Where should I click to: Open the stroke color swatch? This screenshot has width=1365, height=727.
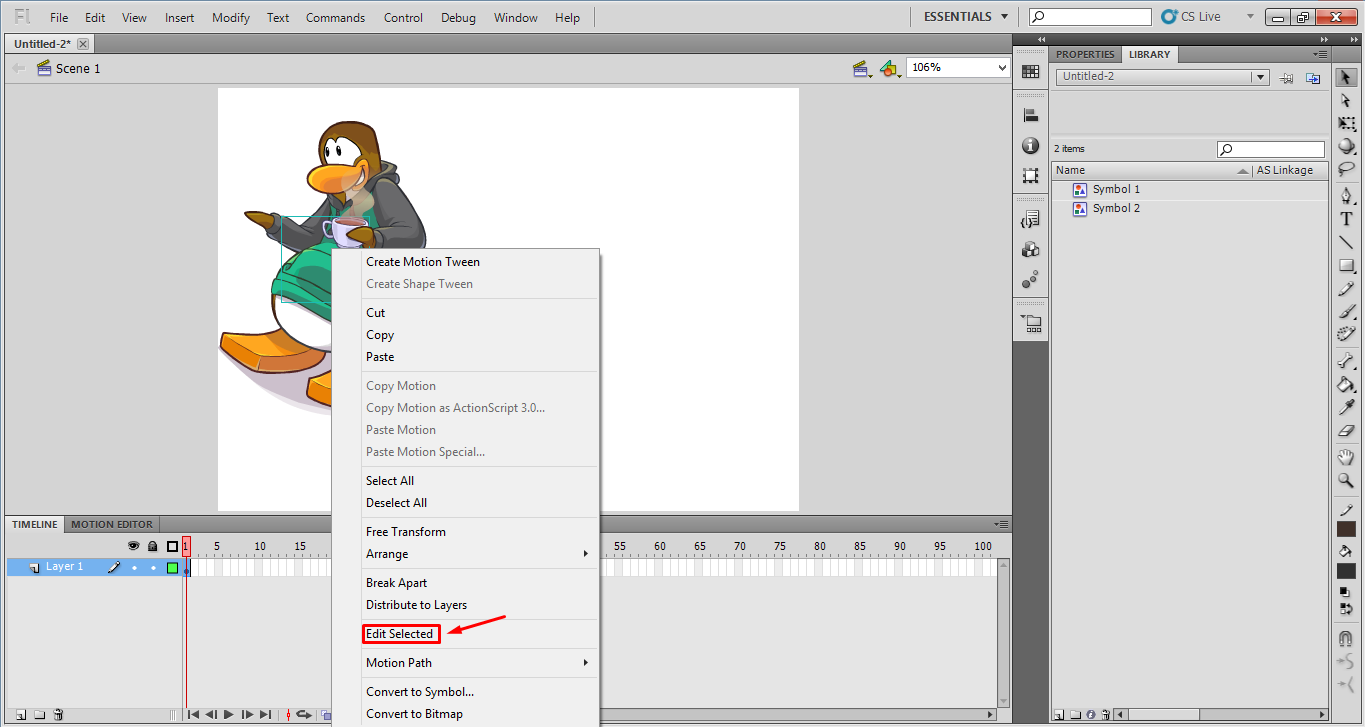tap(1346, 529)
